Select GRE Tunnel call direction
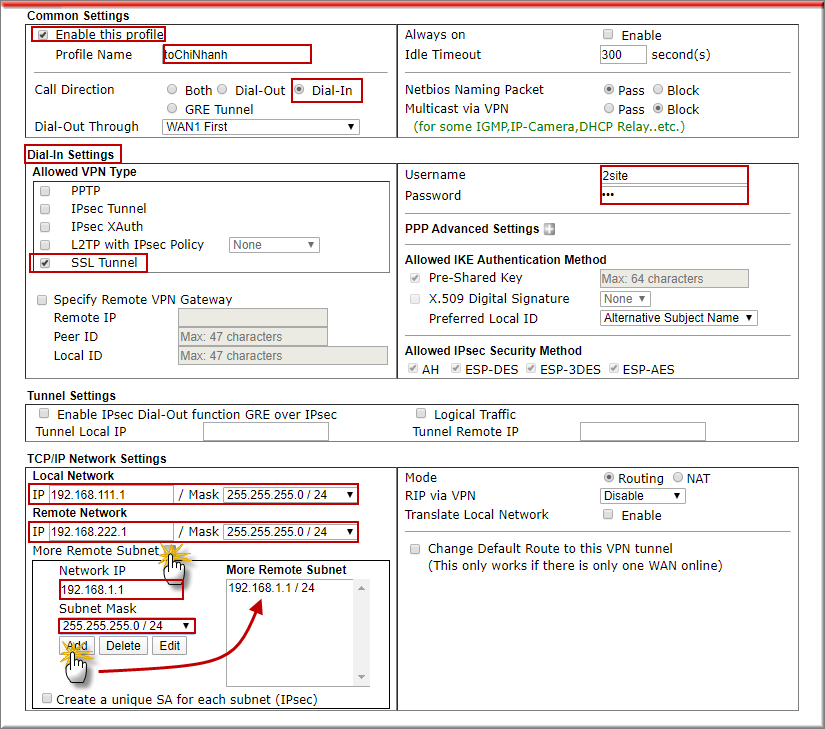This screenshot has height=729, width=825. [172, 108]
